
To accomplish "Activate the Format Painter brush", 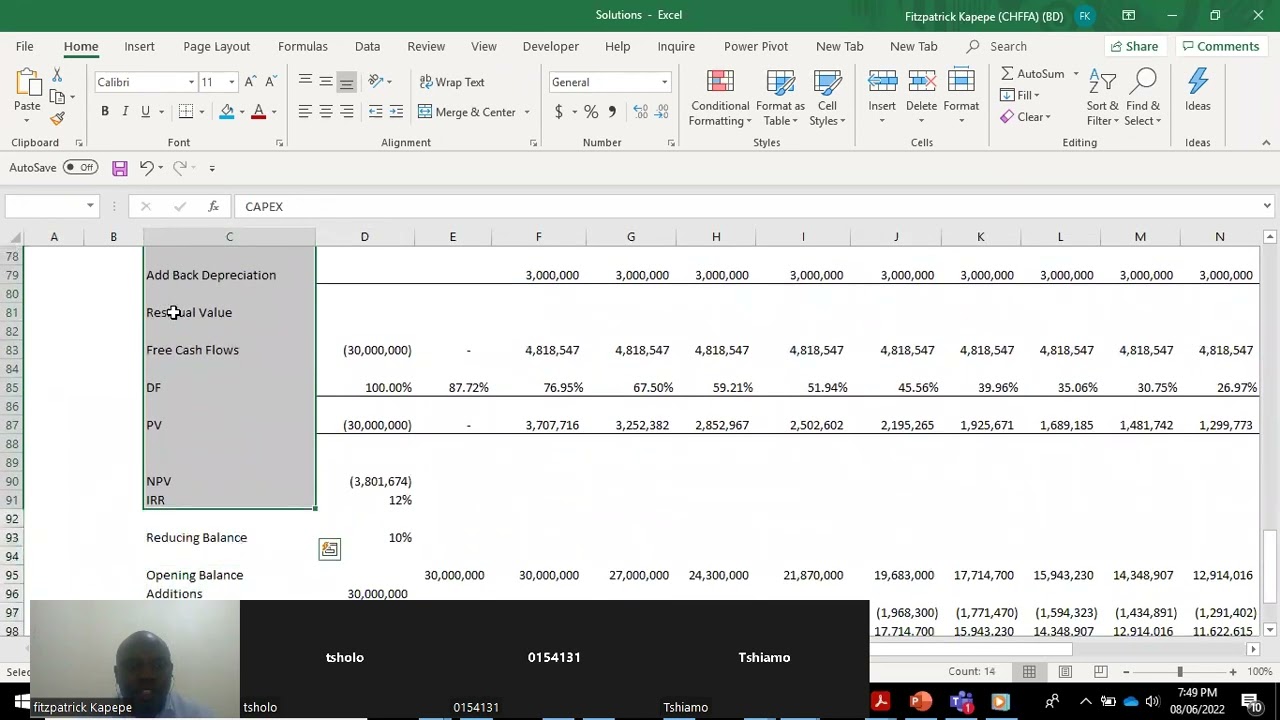I will coord(57,118).
